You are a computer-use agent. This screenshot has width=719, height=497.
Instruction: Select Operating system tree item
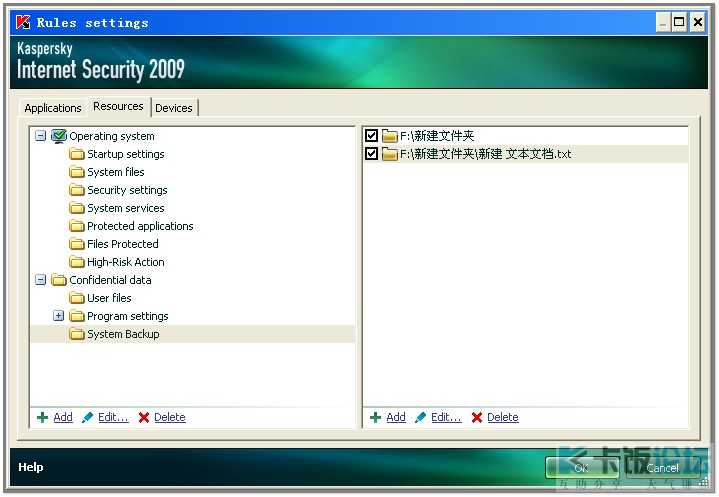[x=112, y=136]
